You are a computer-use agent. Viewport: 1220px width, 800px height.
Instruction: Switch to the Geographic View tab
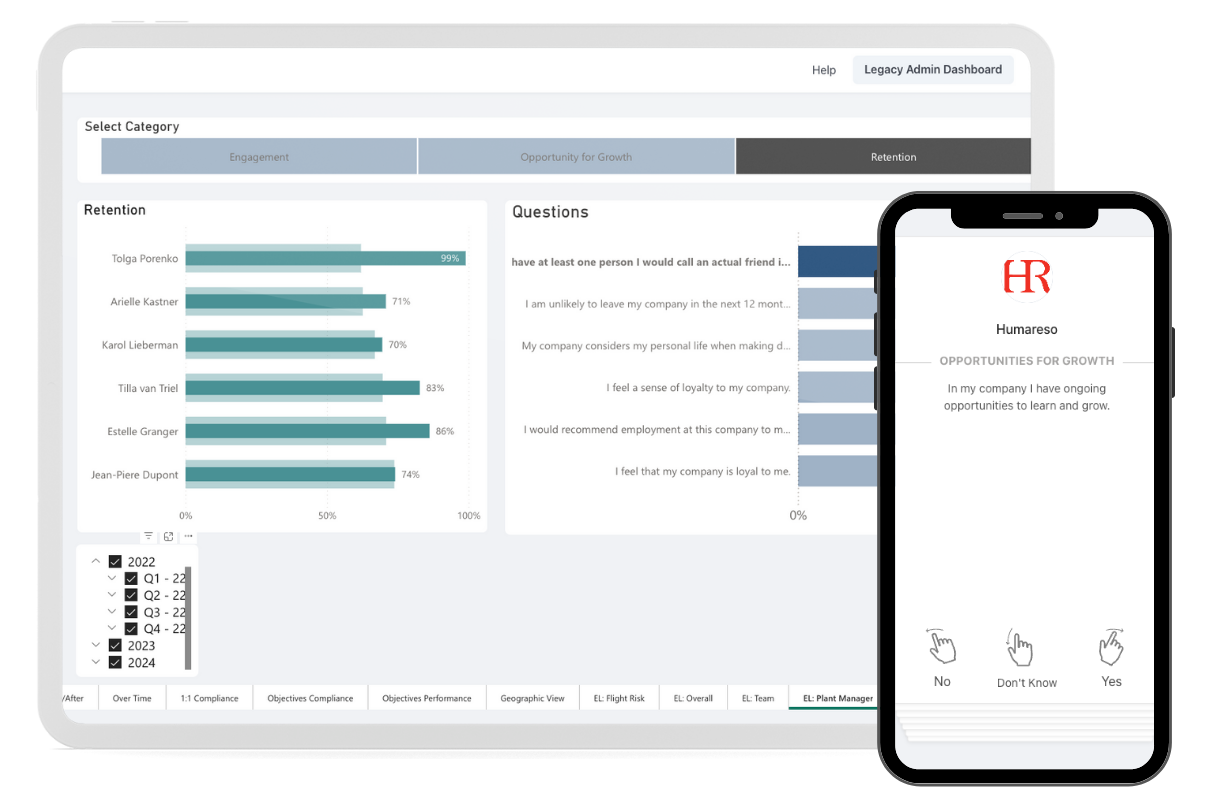[532, 698]
